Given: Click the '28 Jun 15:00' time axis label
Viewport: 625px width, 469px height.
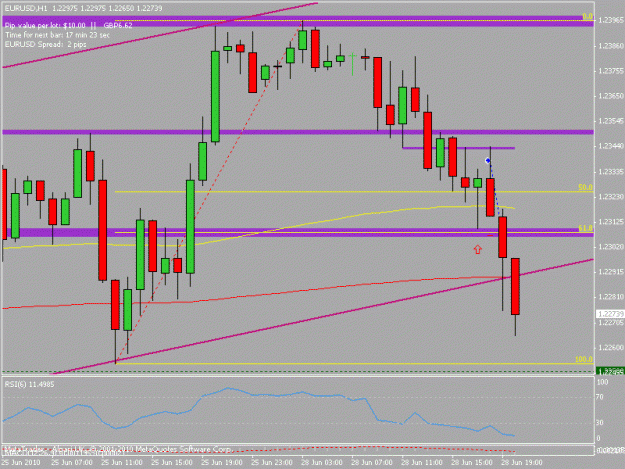Looking at the screenshot, I should [x=472, y=463].
